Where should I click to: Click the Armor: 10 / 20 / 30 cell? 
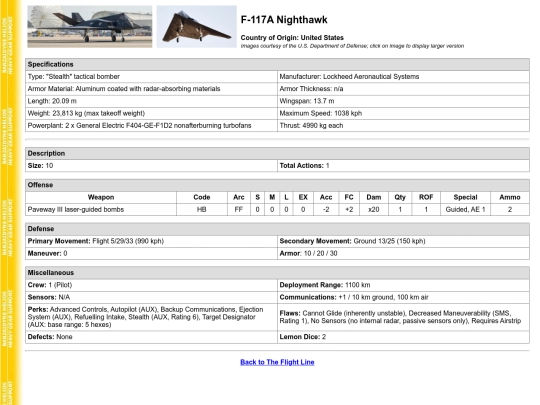point(403,253)
